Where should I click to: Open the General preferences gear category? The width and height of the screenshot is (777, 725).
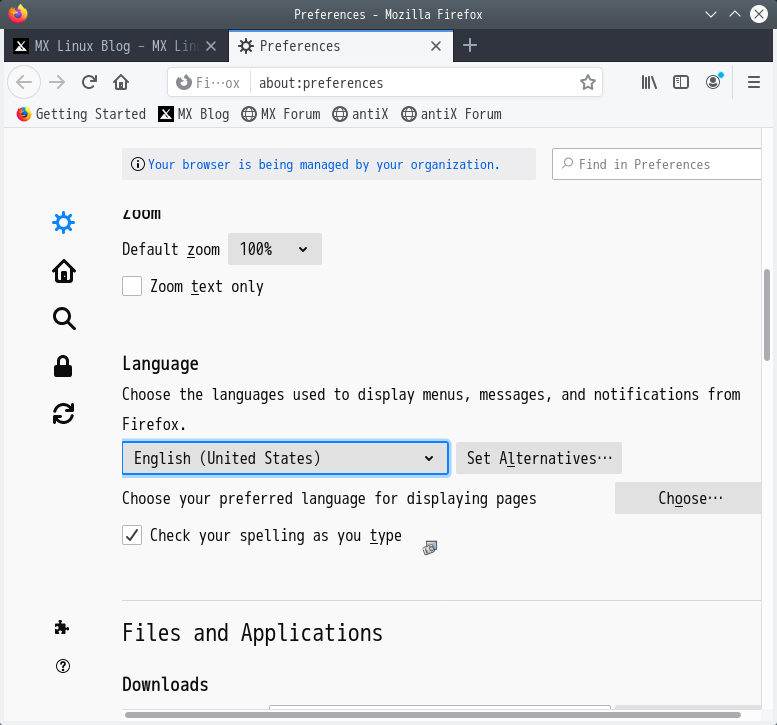point(63,223)
